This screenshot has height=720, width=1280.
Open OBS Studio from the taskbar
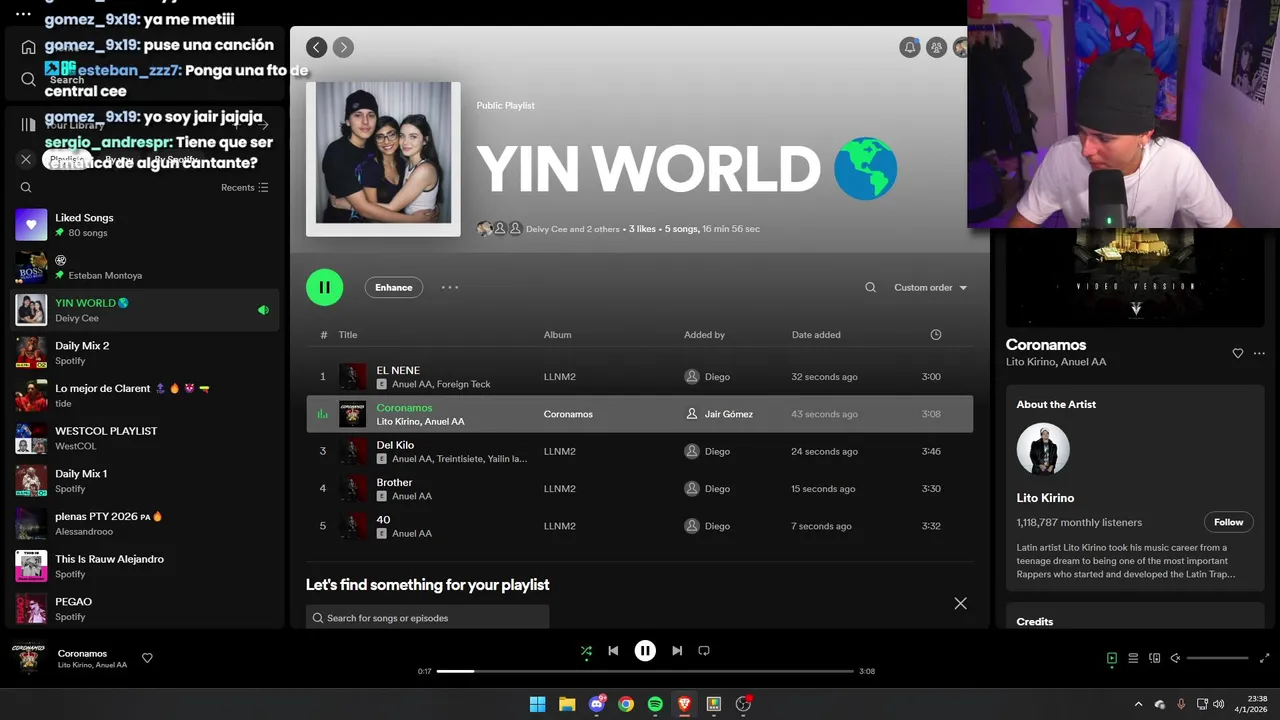(x=743, y=704)
